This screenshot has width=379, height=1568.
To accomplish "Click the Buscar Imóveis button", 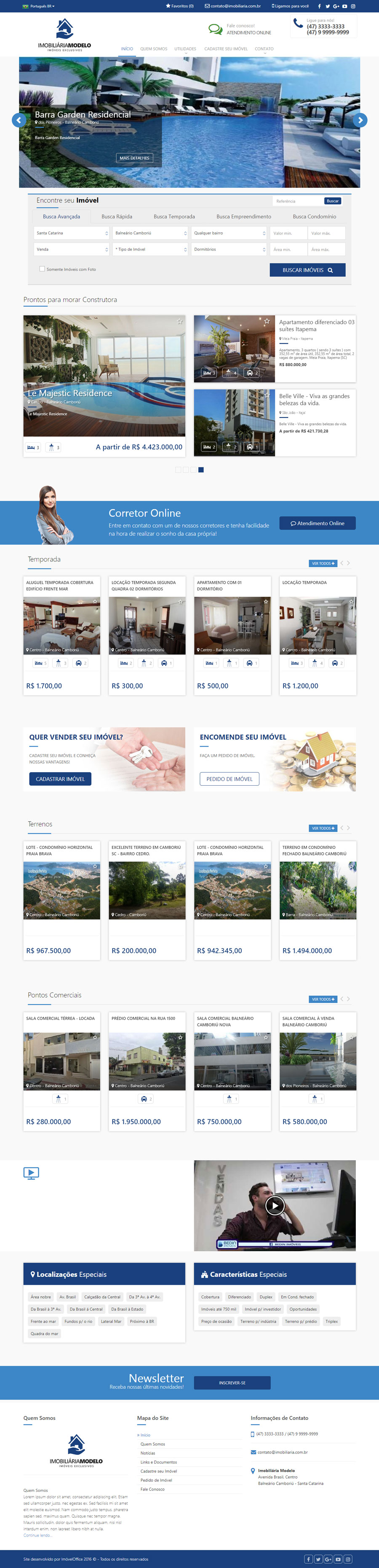I will (x=308, y=270).
